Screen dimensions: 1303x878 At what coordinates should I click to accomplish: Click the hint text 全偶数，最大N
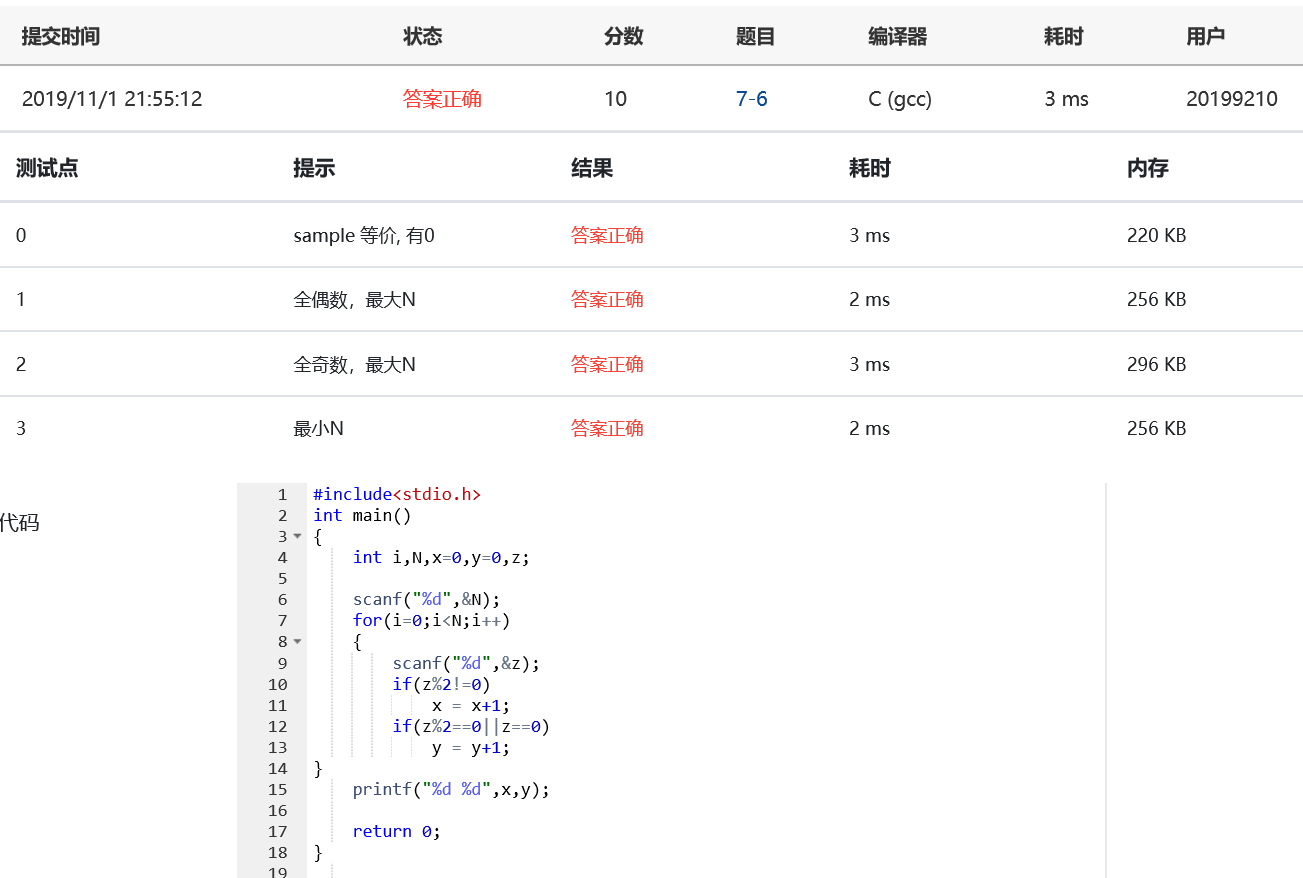click(354, 300)
